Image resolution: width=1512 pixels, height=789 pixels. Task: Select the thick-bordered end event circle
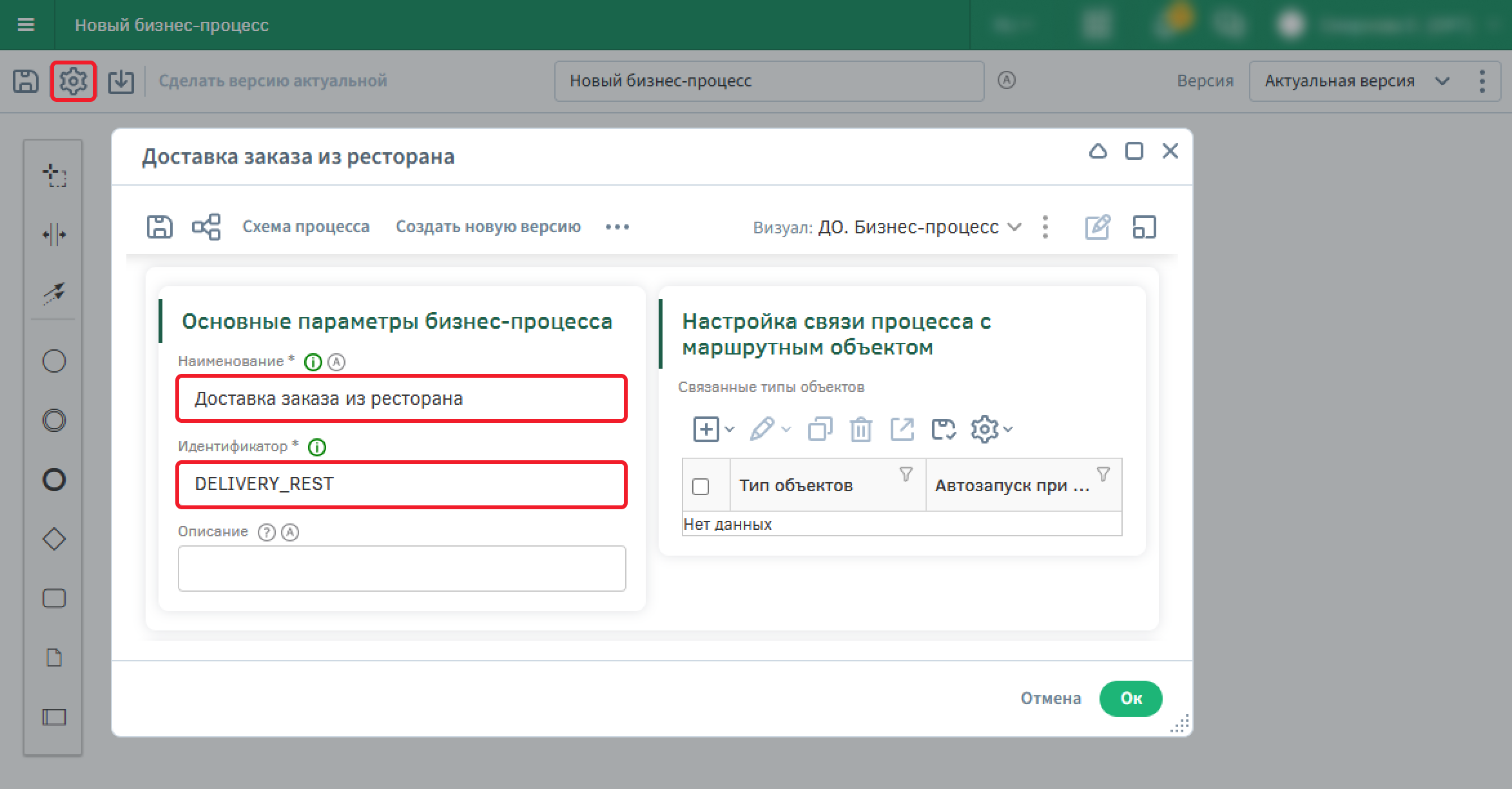[54, 480]
